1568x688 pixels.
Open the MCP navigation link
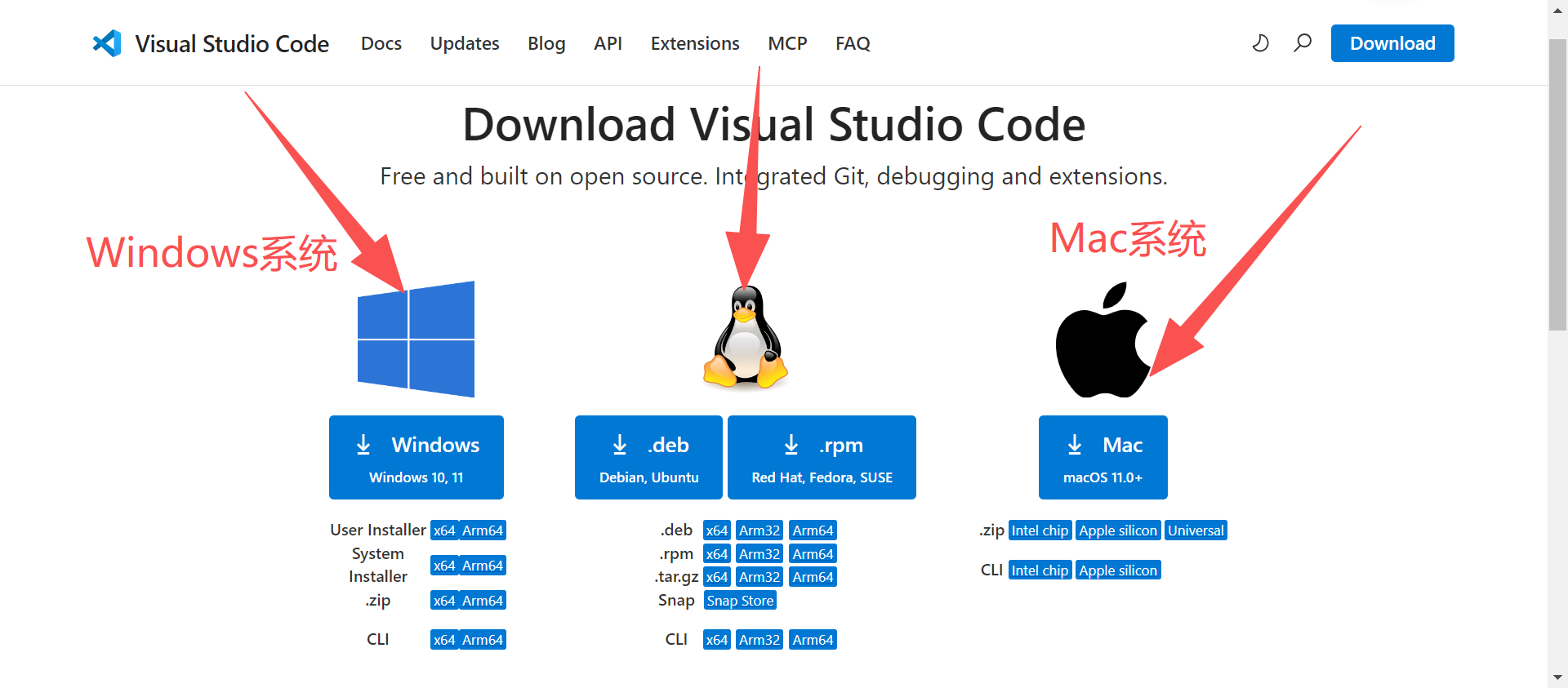(x=787, y=43)
